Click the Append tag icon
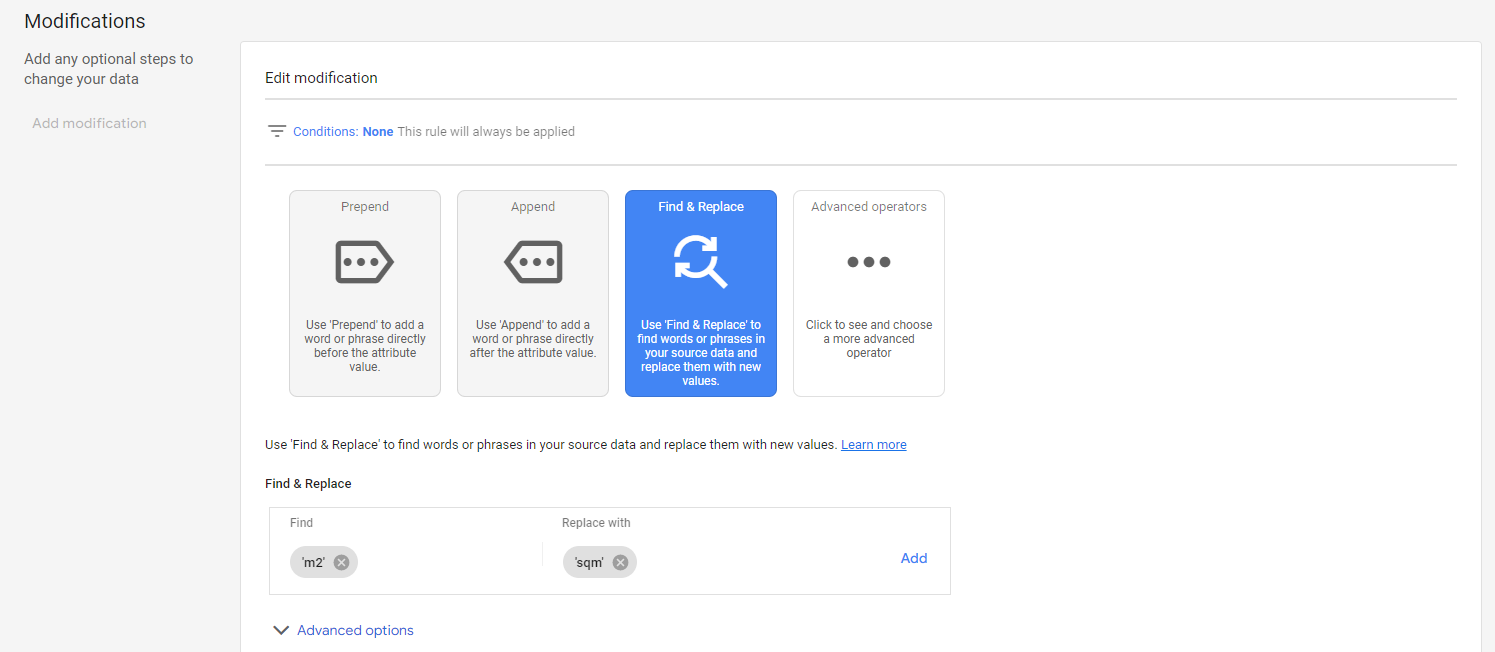1495x652 pixels. tap(533, 262)
